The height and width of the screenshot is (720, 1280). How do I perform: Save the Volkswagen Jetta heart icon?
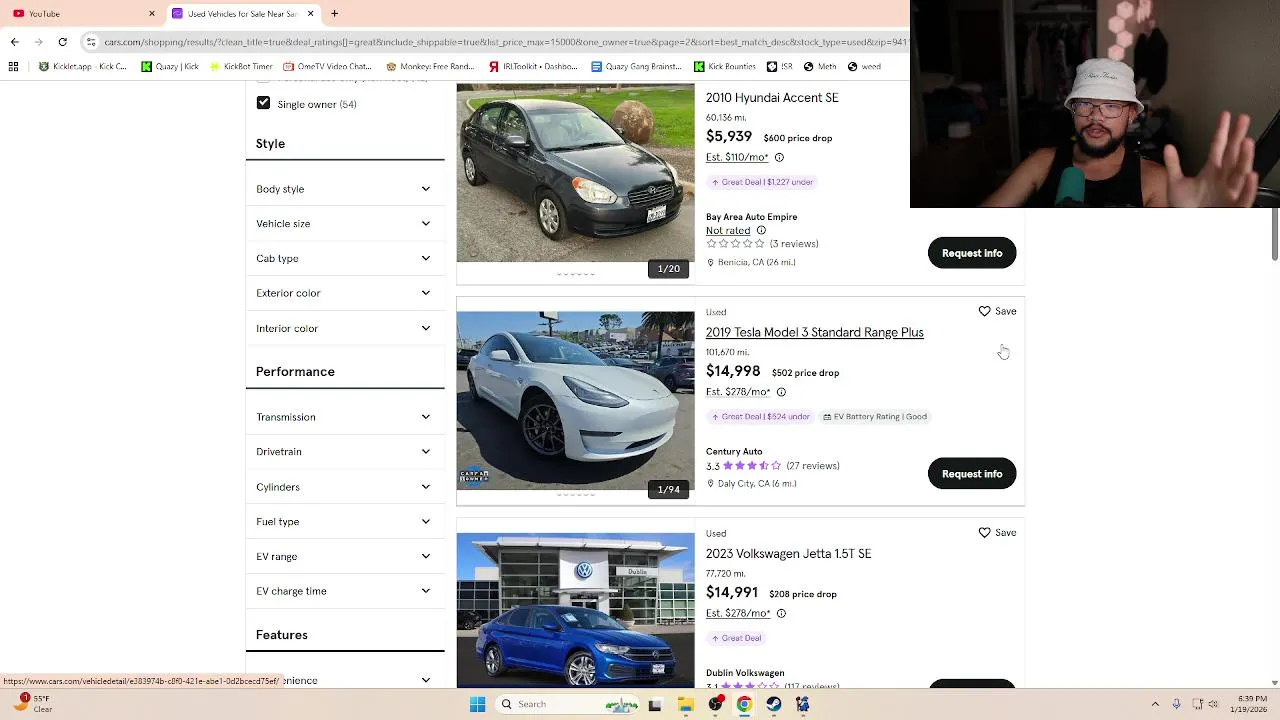tap(984, 533)
